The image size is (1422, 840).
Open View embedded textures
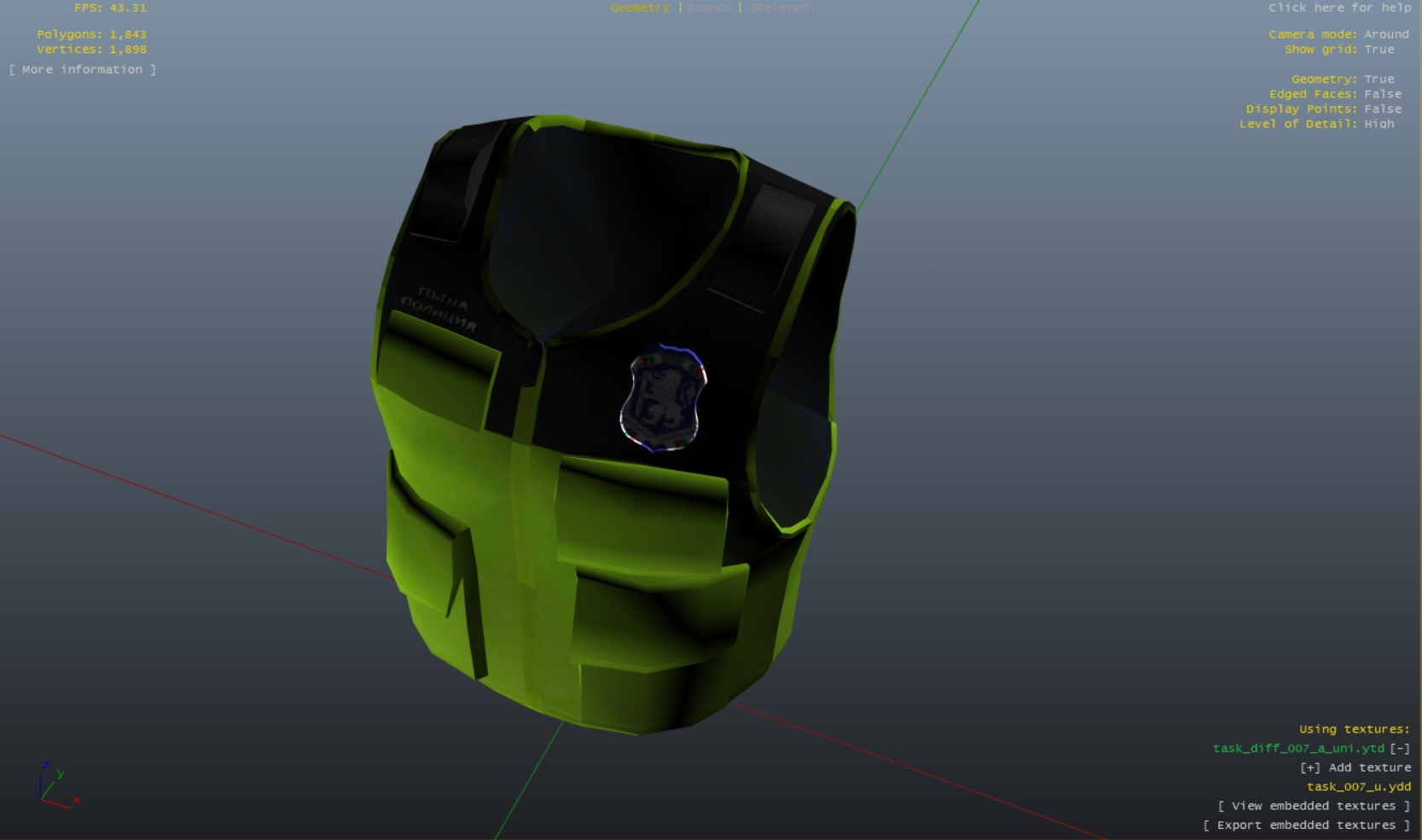(x=1314, y=806)
